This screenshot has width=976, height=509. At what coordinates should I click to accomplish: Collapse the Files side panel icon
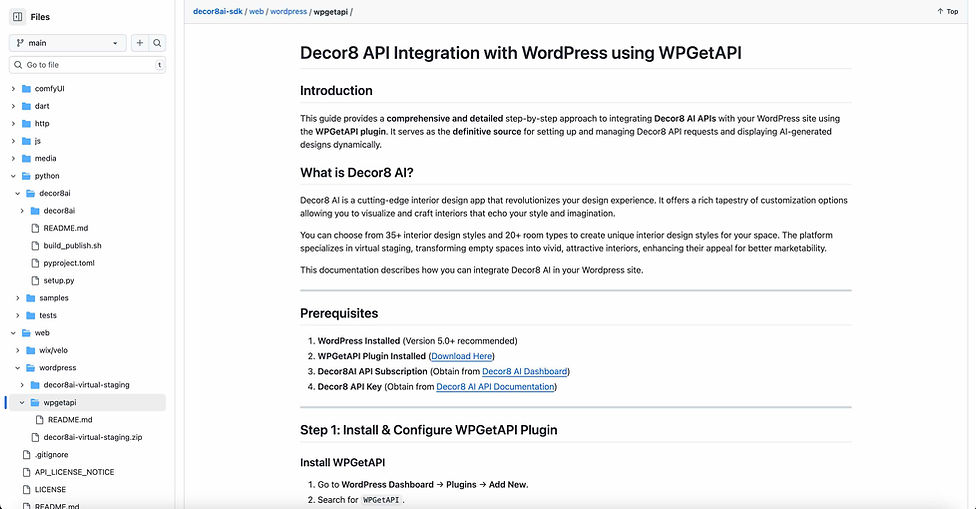[x=17, y=17]
